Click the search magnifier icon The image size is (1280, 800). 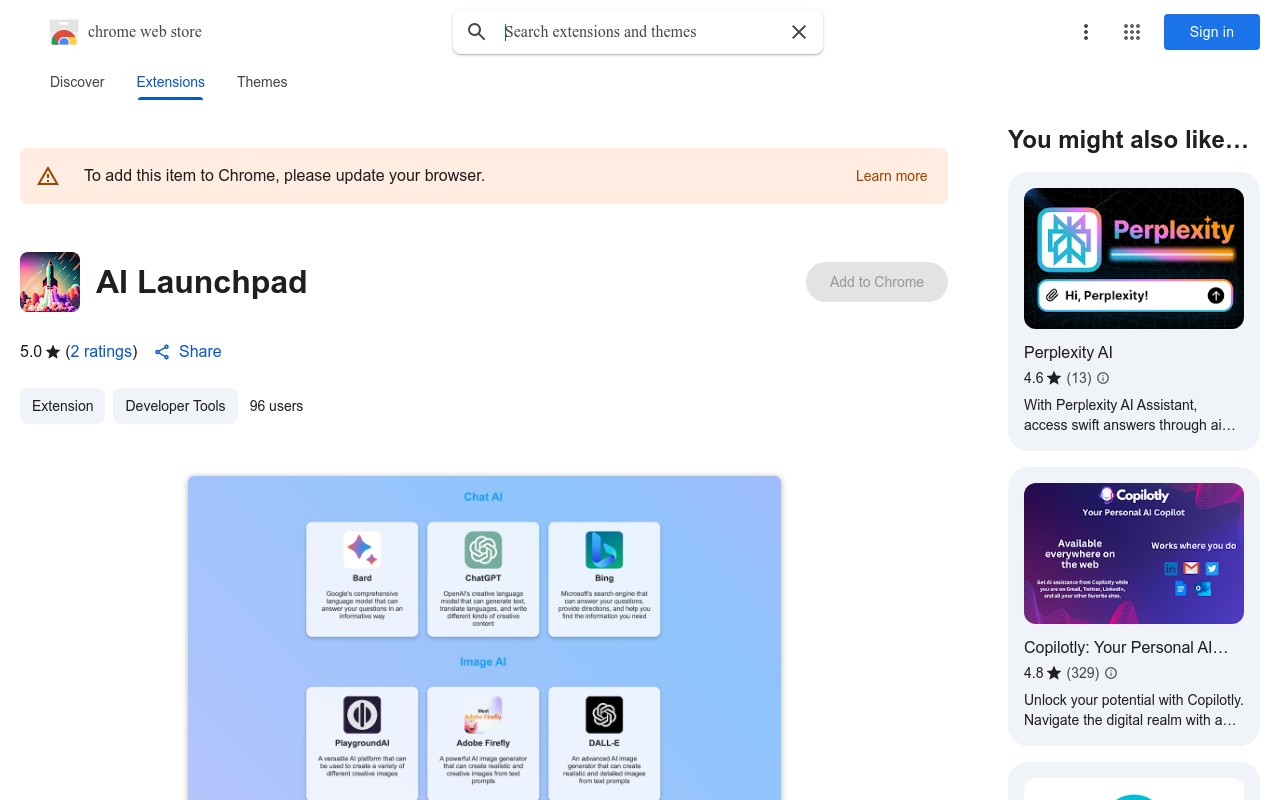pos(477,32)
